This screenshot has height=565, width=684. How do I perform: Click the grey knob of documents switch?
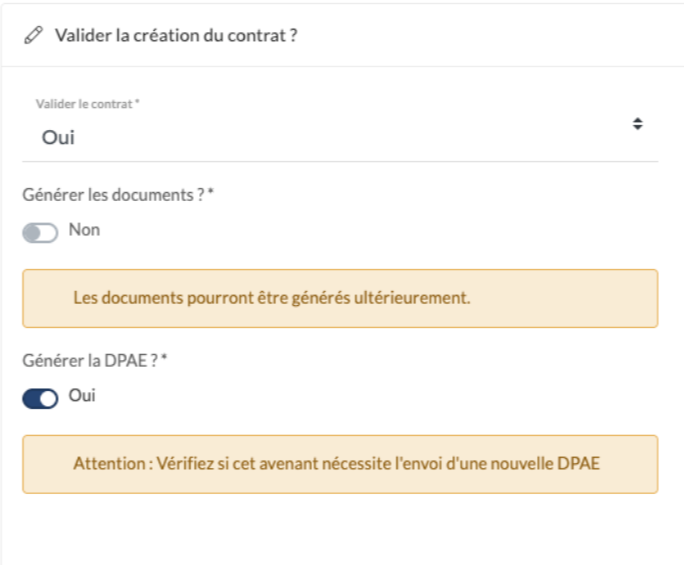[x=32, y=233]
